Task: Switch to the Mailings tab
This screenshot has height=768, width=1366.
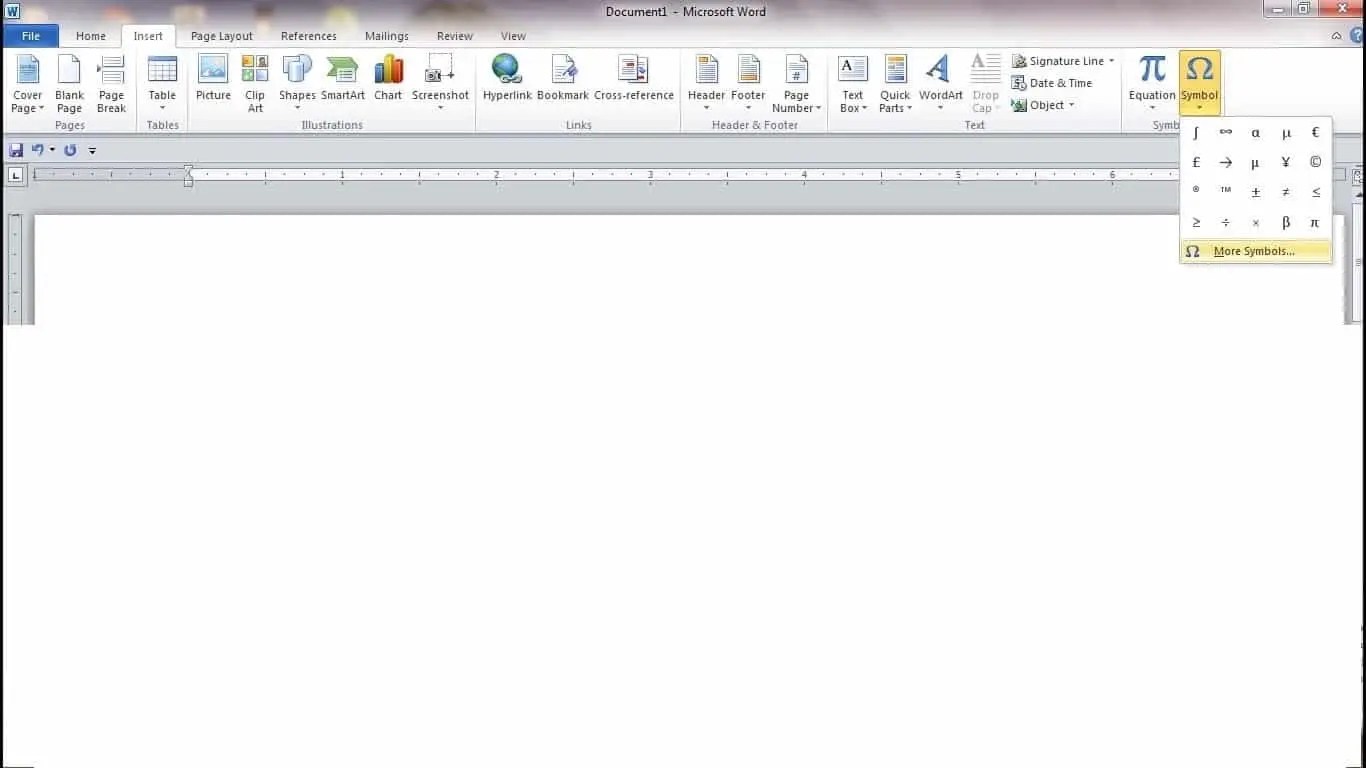Action: click(387, 36)
